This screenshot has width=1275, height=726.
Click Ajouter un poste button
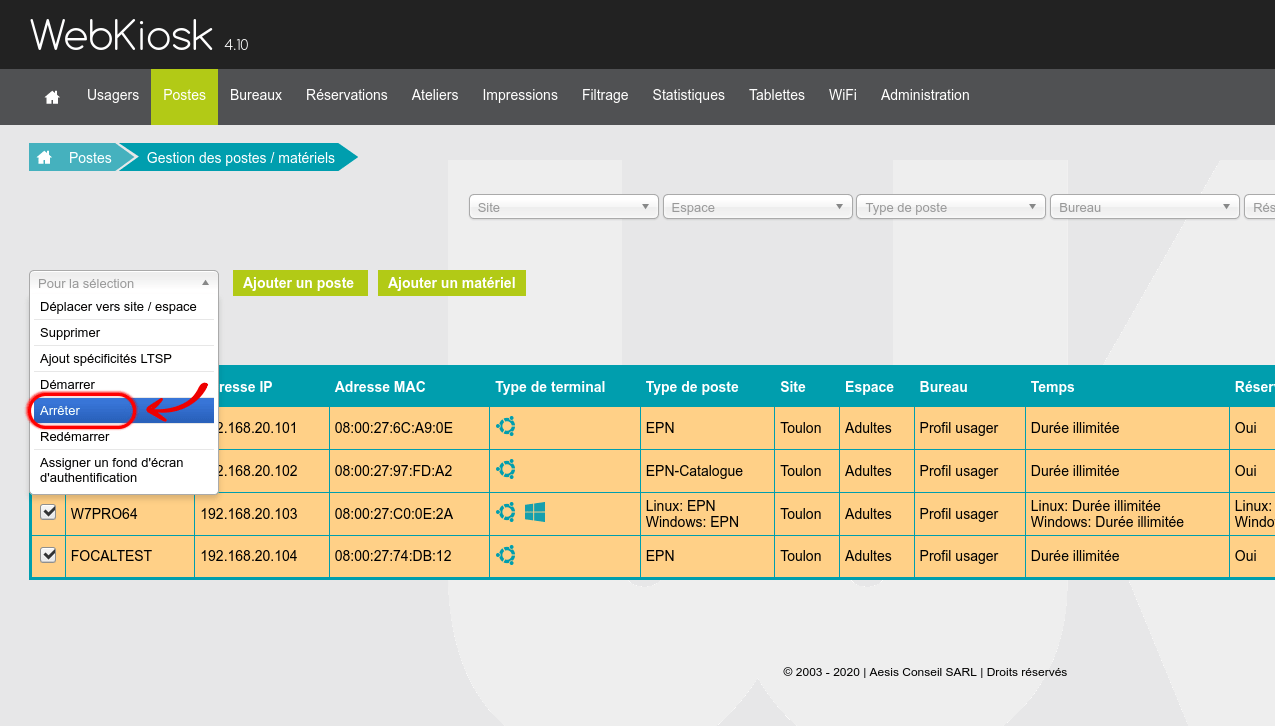299,283
